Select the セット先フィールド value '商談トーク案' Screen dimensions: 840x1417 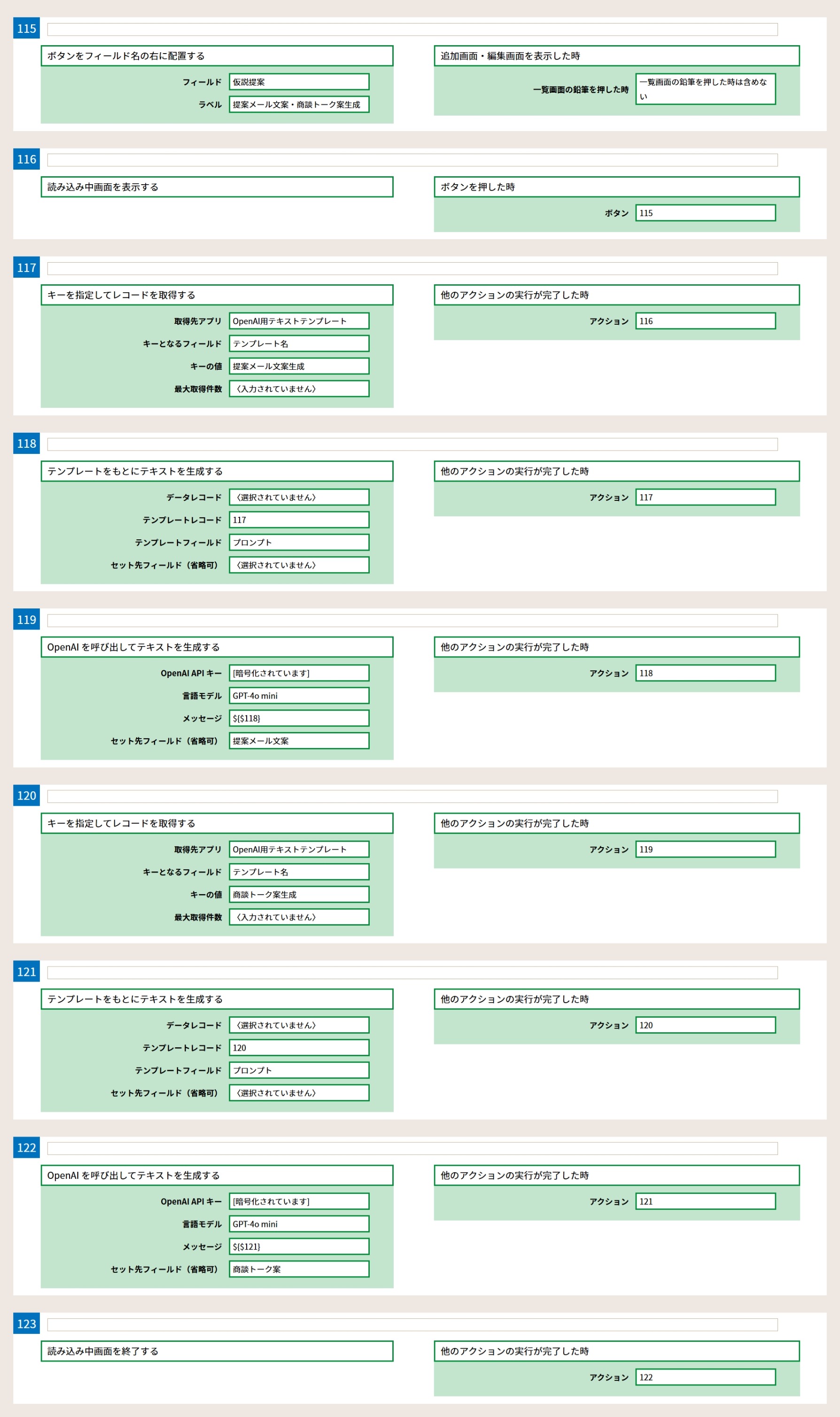(x=298, y=1269)
